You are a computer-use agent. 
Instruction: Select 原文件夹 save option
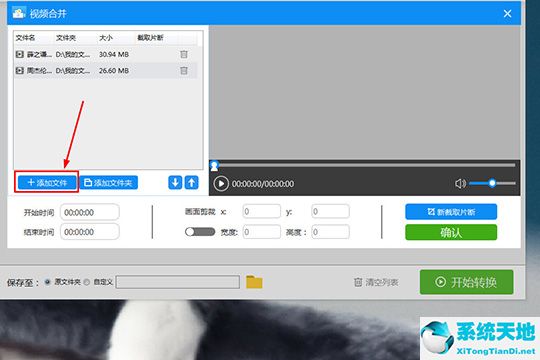(48, 282)
